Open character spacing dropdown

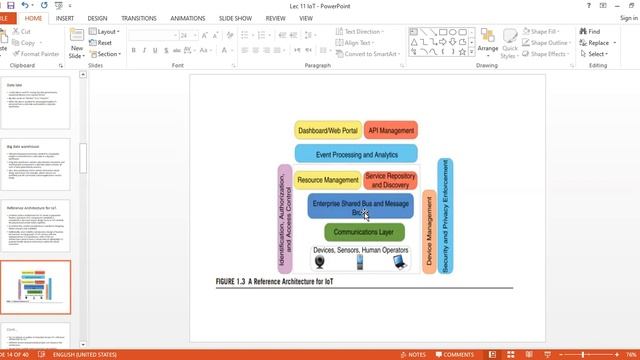pyautogui.click(x=189, y=50)
